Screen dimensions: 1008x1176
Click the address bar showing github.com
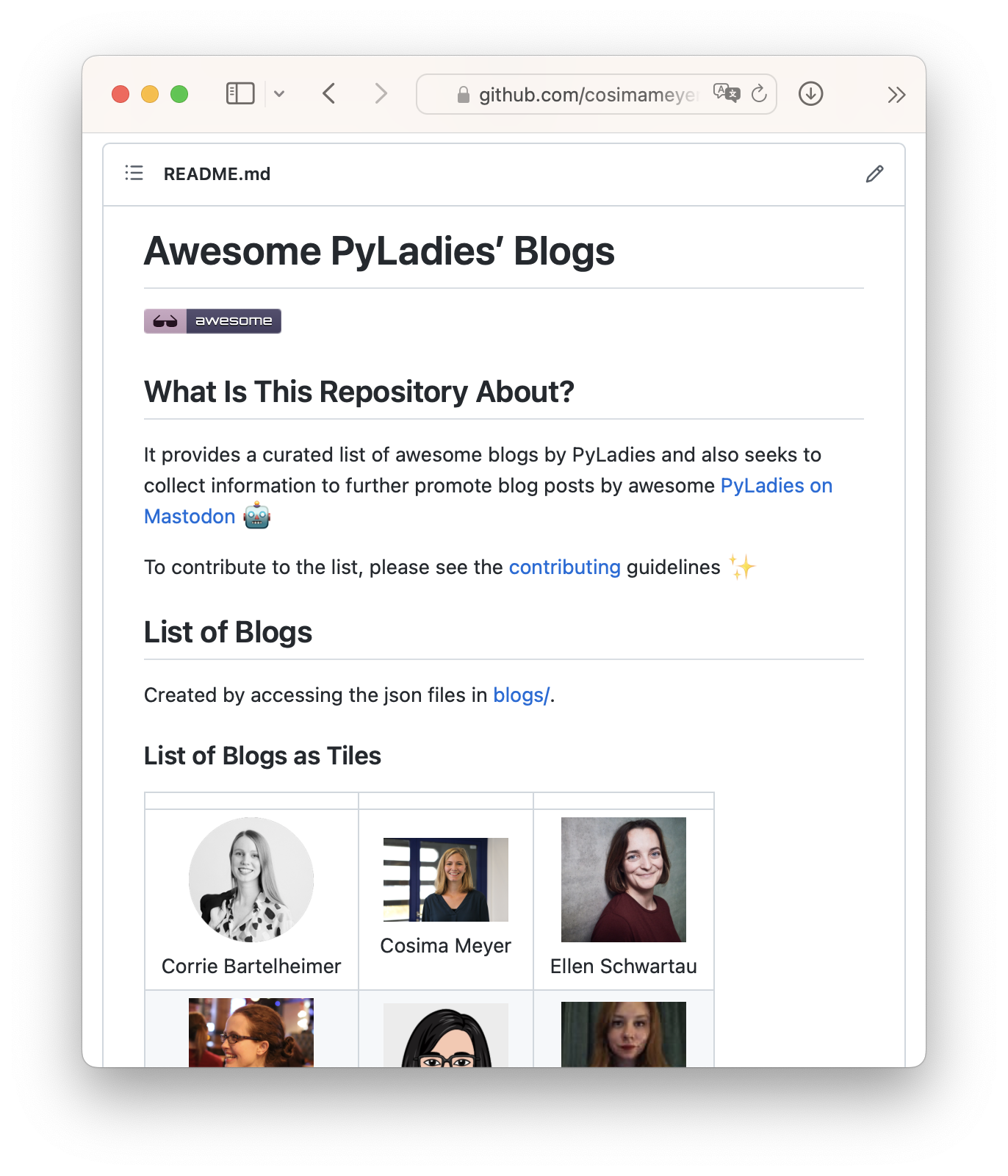tap(596, 94)
